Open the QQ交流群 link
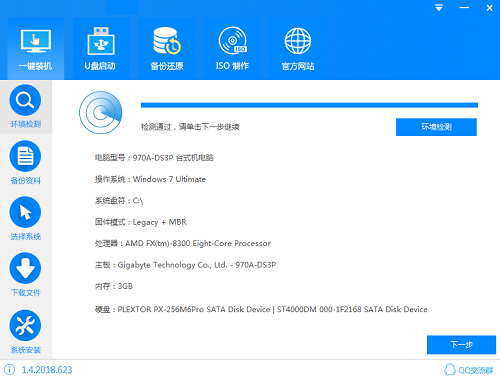 (468, 370)
